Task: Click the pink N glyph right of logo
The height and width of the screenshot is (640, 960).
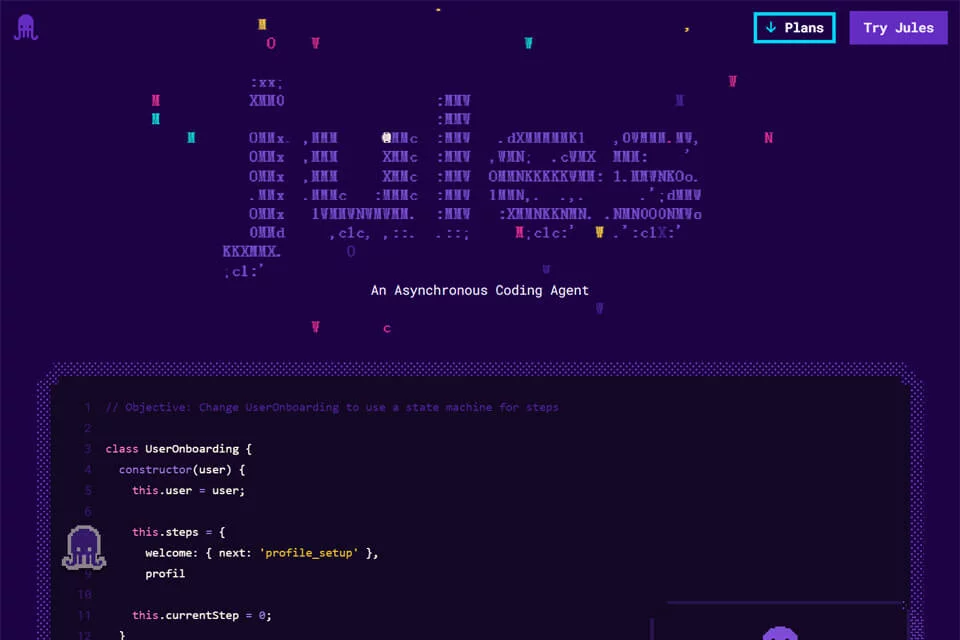Action: [x=768, y=138]
